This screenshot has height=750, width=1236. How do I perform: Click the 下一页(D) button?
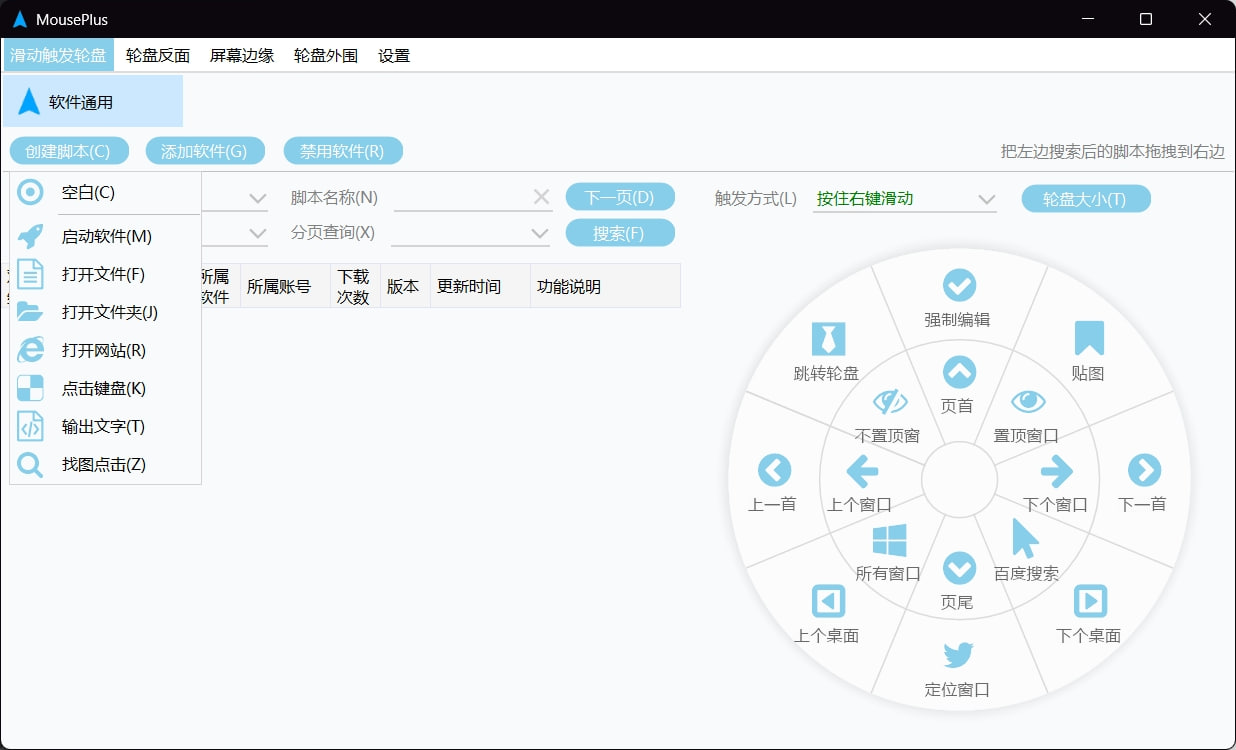(x=620, y=197)
